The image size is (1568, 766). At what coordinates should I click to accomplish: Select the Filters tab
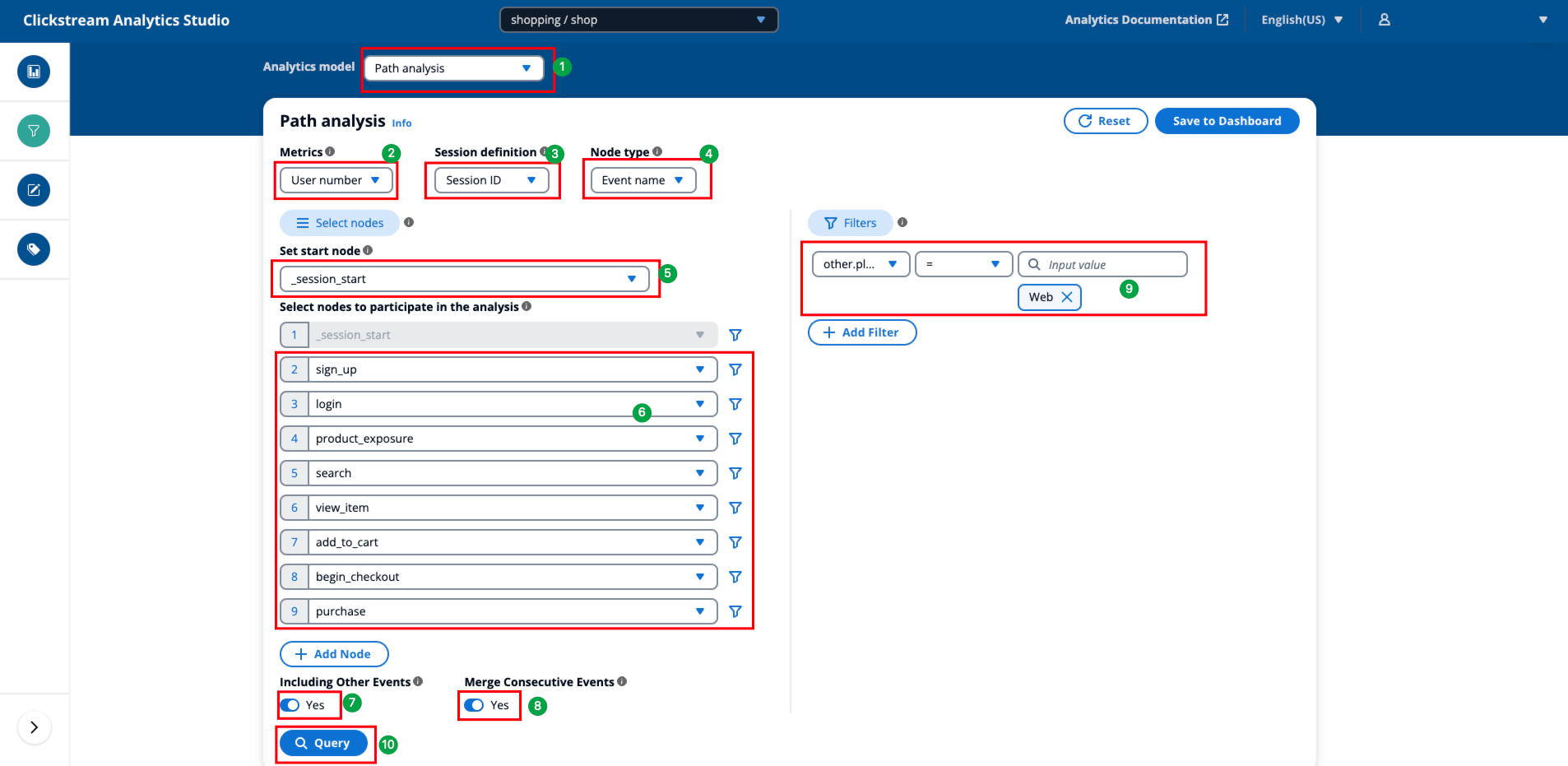tap(851, 223)
